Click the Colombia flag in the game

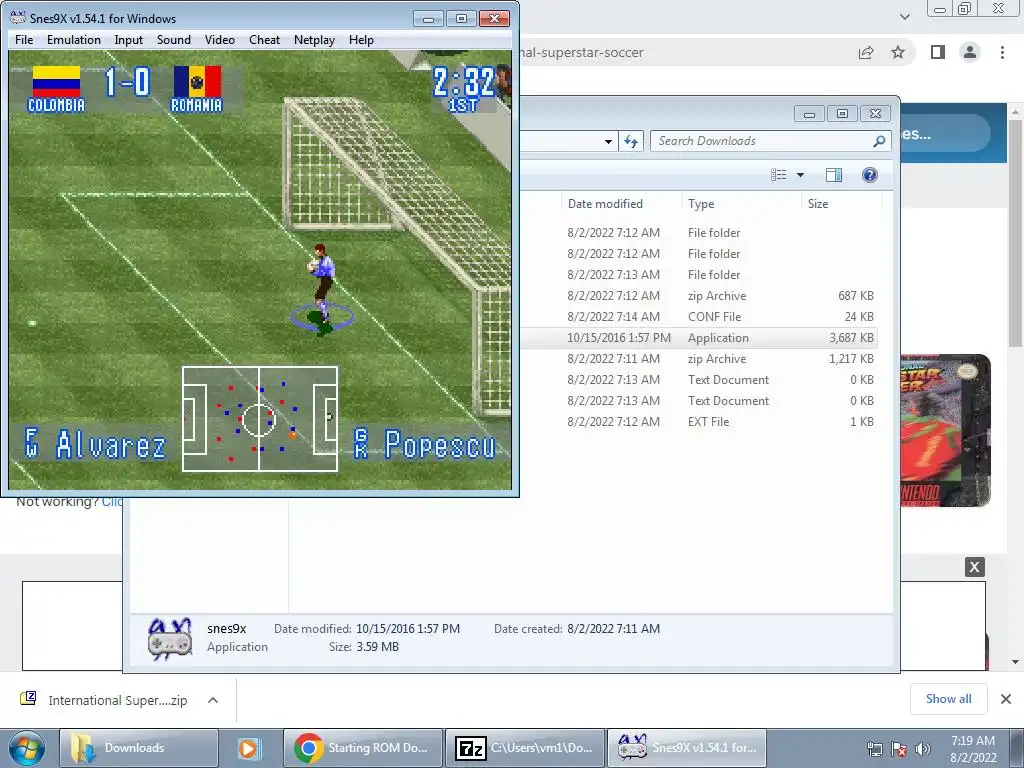coord(56,82)
